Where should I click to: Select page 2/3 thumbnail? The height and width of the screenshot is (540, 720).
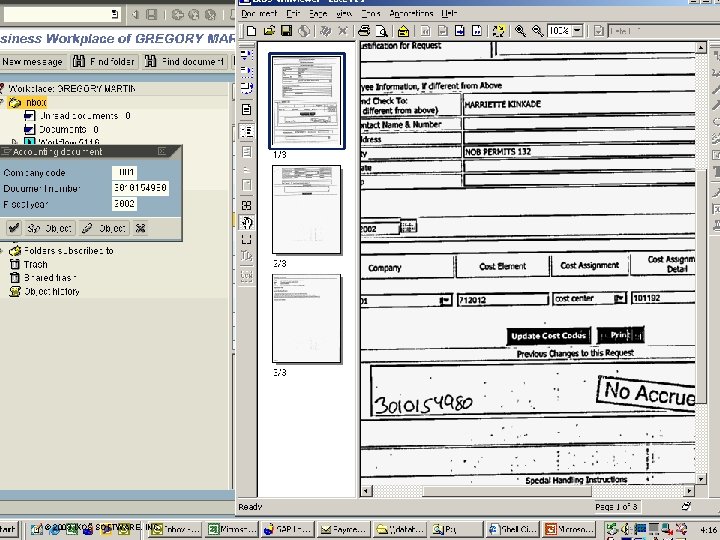(x=307, y=209)
